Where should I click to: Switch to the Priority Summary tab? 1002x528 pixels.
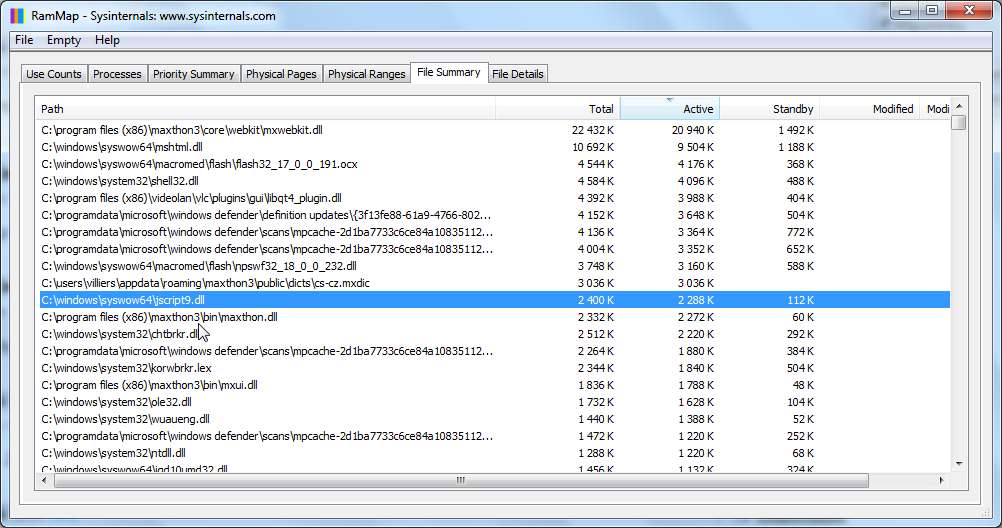click(x=194, y=74)
